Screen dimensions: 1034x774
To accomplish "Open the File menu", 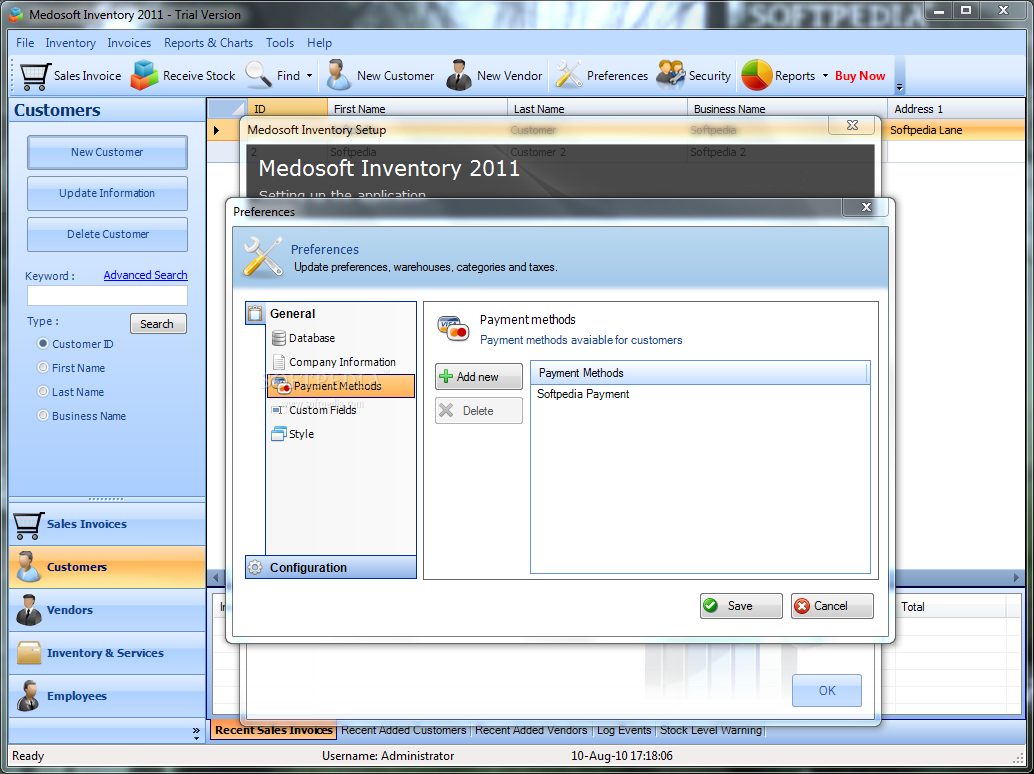I will (x=25, y=43).
